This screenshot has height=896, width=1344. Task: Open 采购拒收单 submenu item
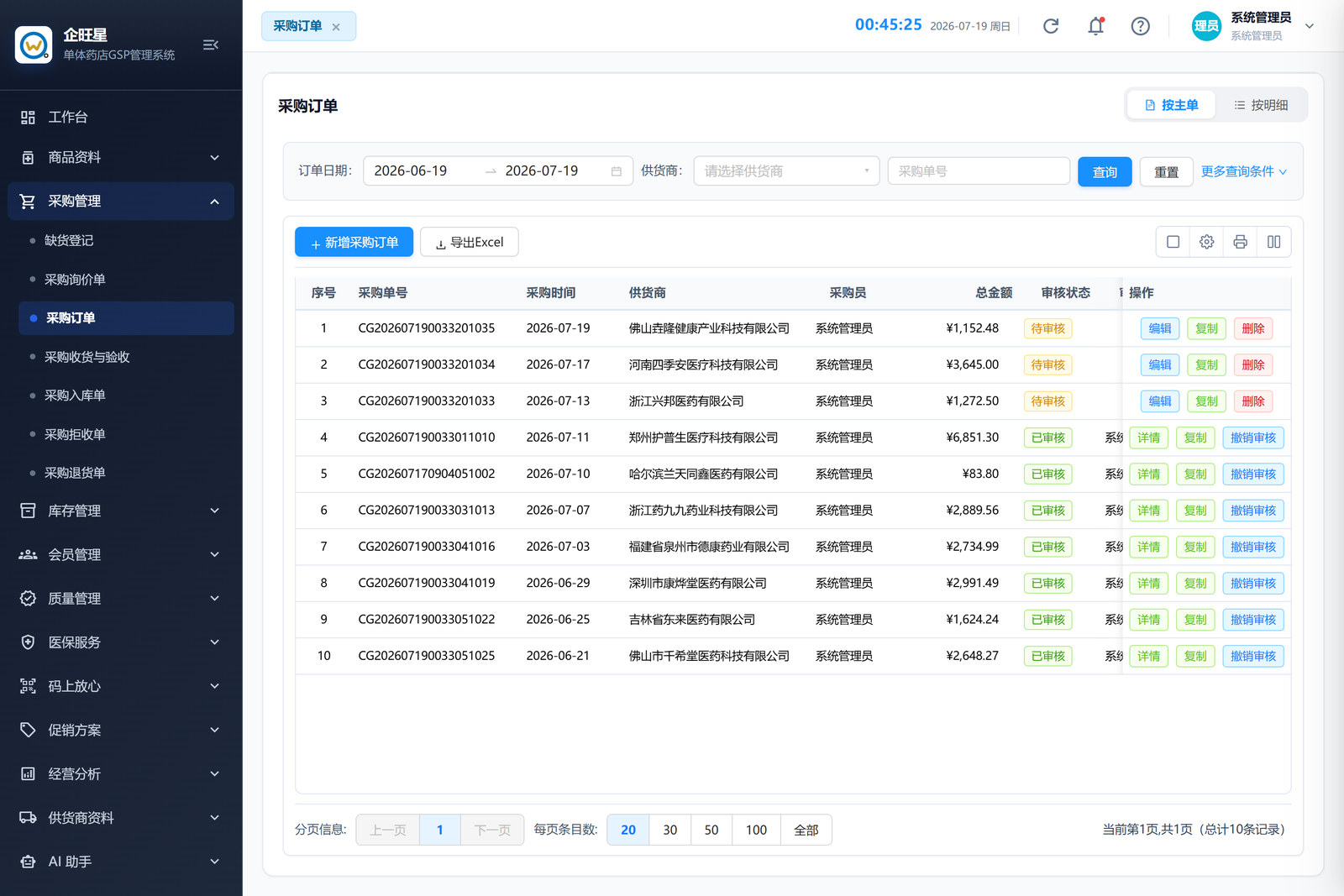126,434
